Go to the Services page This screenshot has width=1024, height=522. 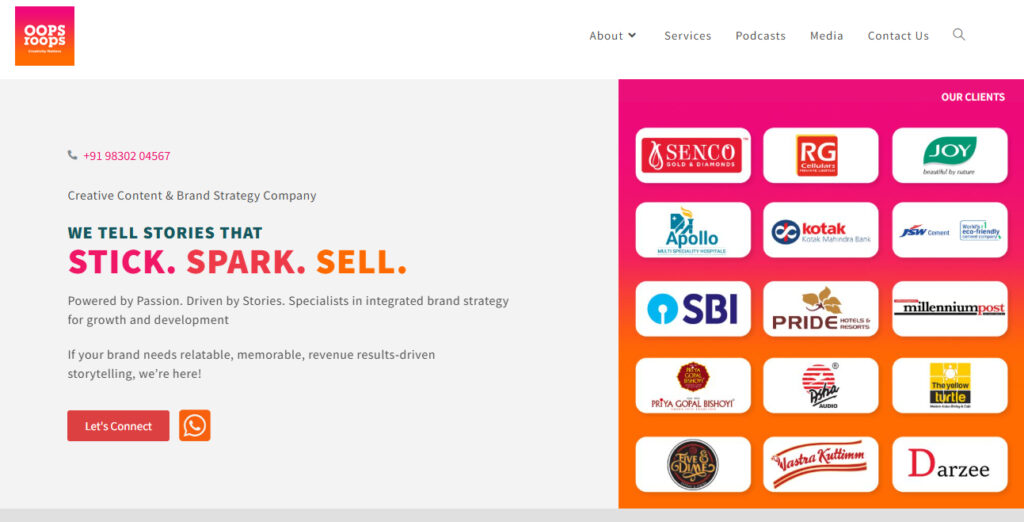click(688, 36)
